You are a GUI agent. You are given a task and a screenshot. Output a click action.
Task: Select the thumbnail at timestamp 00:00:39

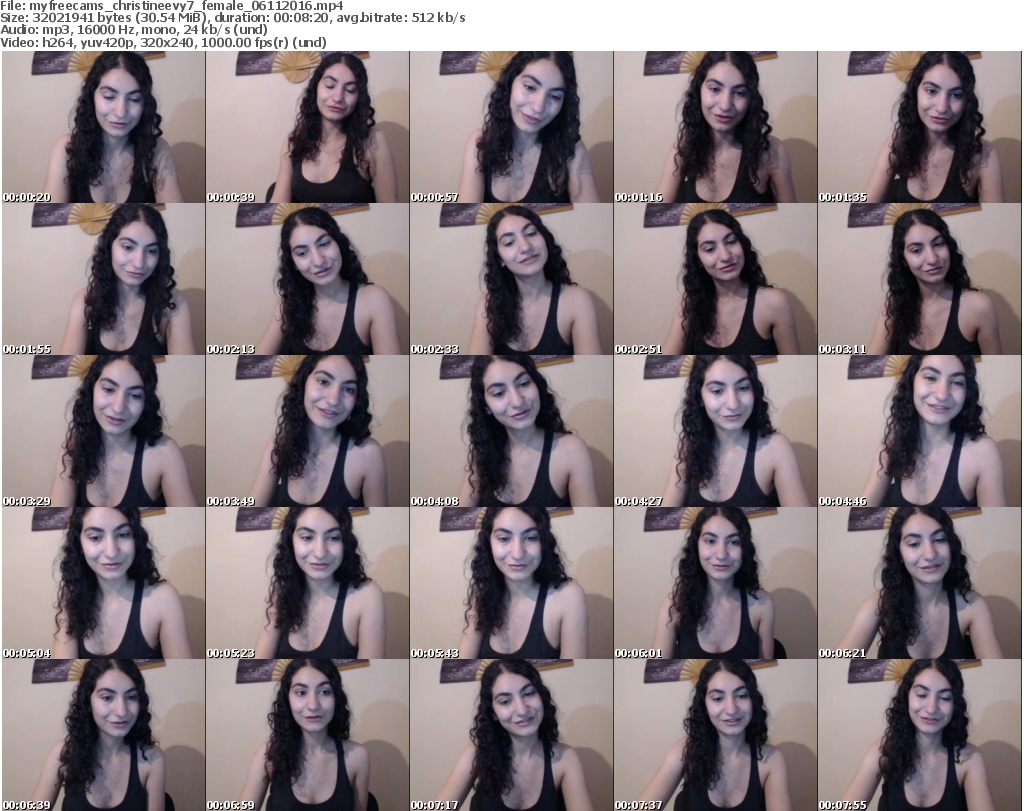(x=308, y=127)
